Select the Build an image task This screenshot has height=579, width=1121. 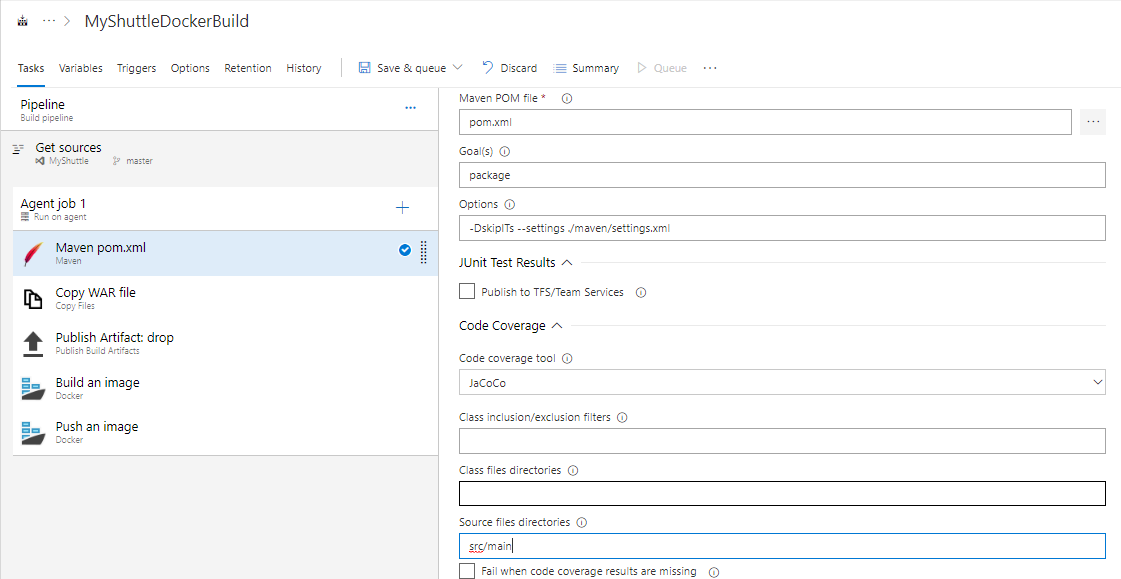[225, 388]
